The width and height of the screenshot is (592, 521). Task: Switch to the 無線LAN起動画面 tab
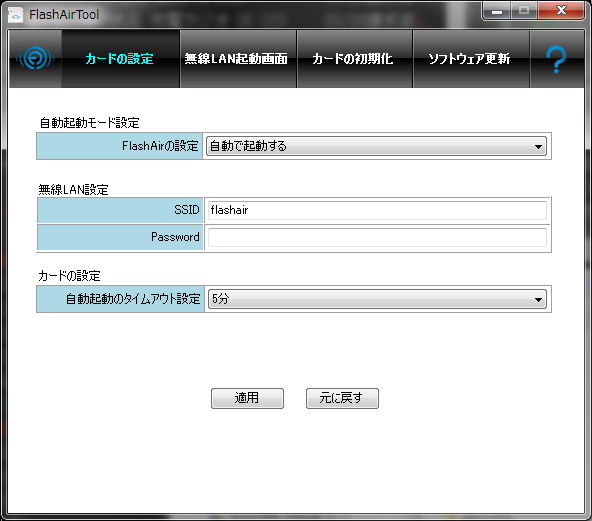click(x=238, y=59)
